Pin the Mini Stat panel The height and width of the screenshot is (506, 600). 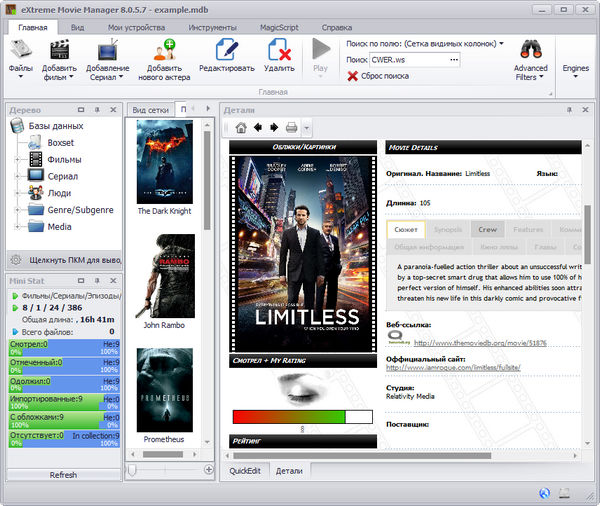coord(97,280)
